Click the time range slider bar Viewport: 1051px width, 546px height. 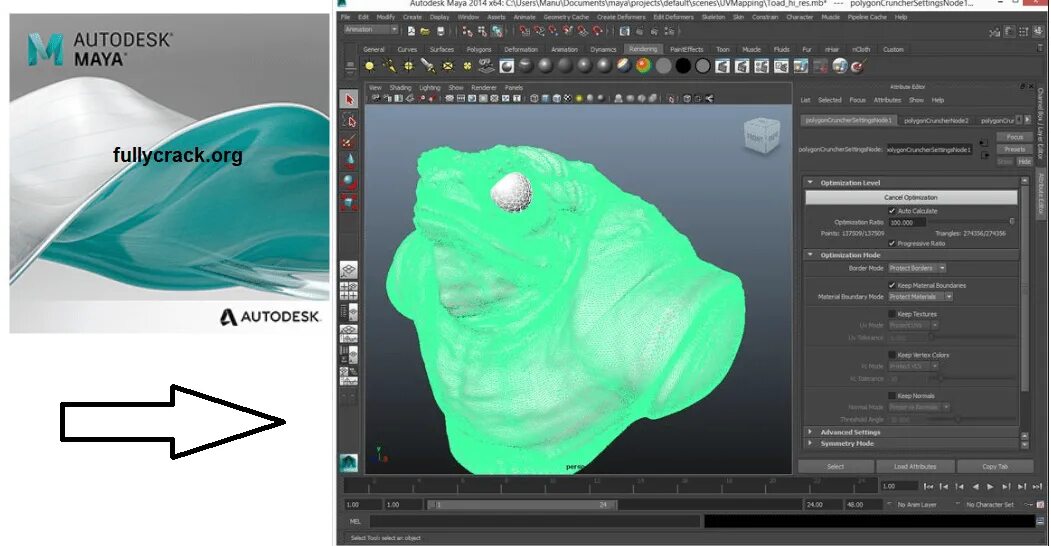click(x=521, y=504)
